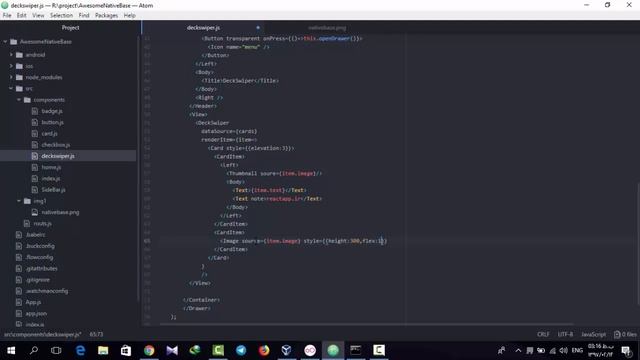Open Windows search from taskbar
The height and width of the screenshot is (360, 640).
(34, 350)
